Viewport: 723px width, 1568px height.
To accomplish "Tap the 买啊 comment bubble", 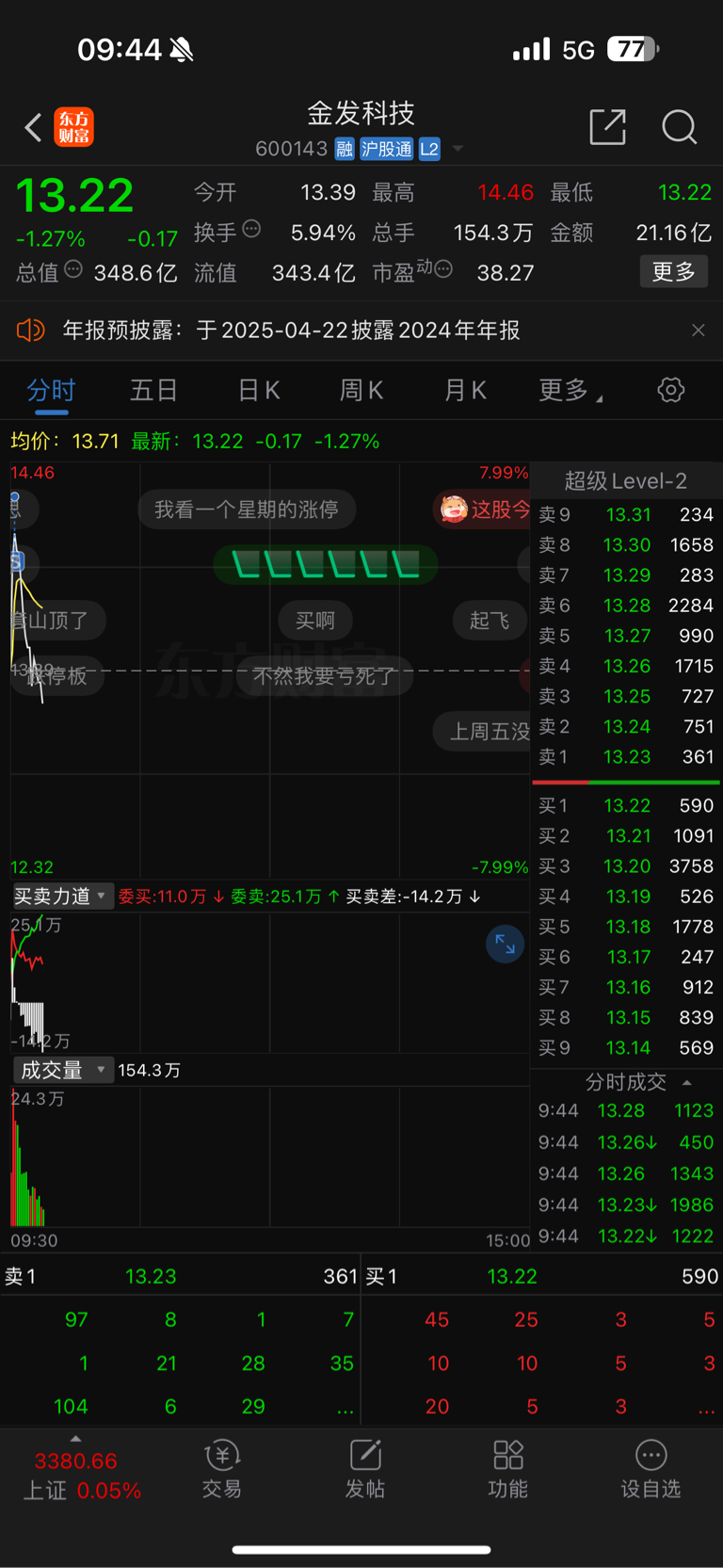I will pyautogui.click(x=314, y=621).
